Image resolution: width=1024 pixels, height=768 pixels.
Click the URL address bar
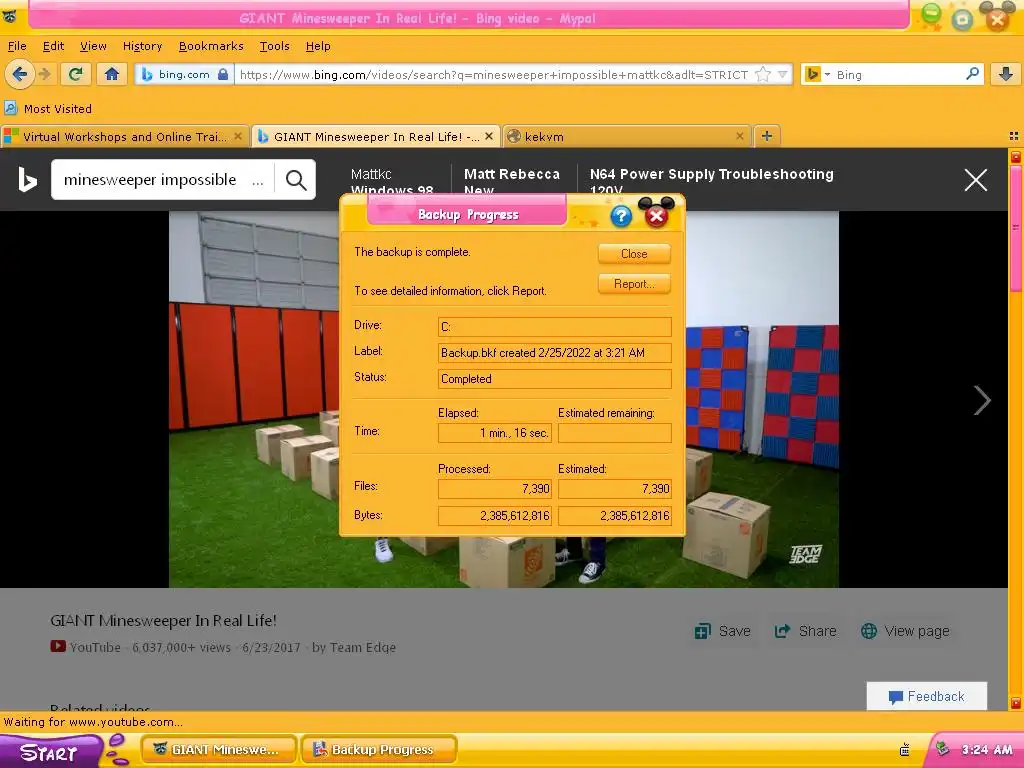tap(493, 74)
